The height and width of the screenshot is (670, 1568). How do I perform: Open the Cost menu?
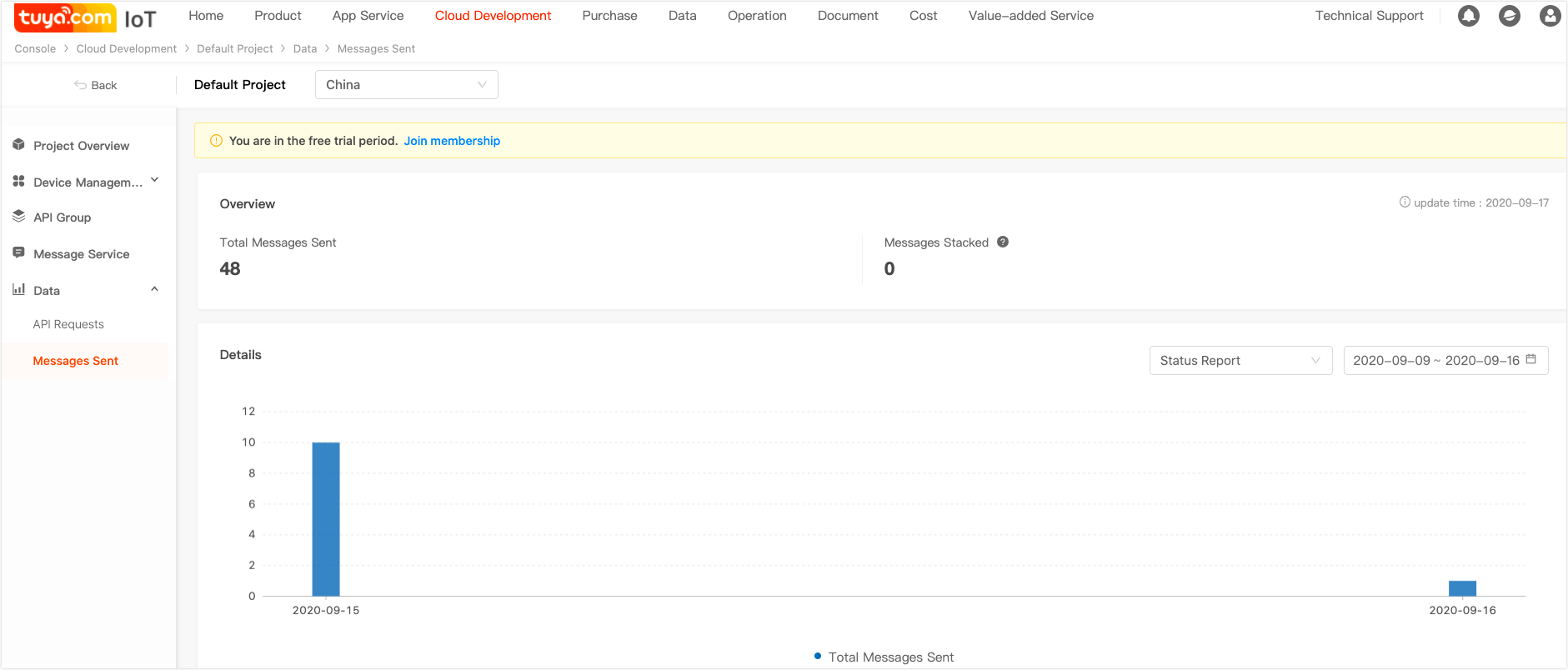tap(924, 16)
